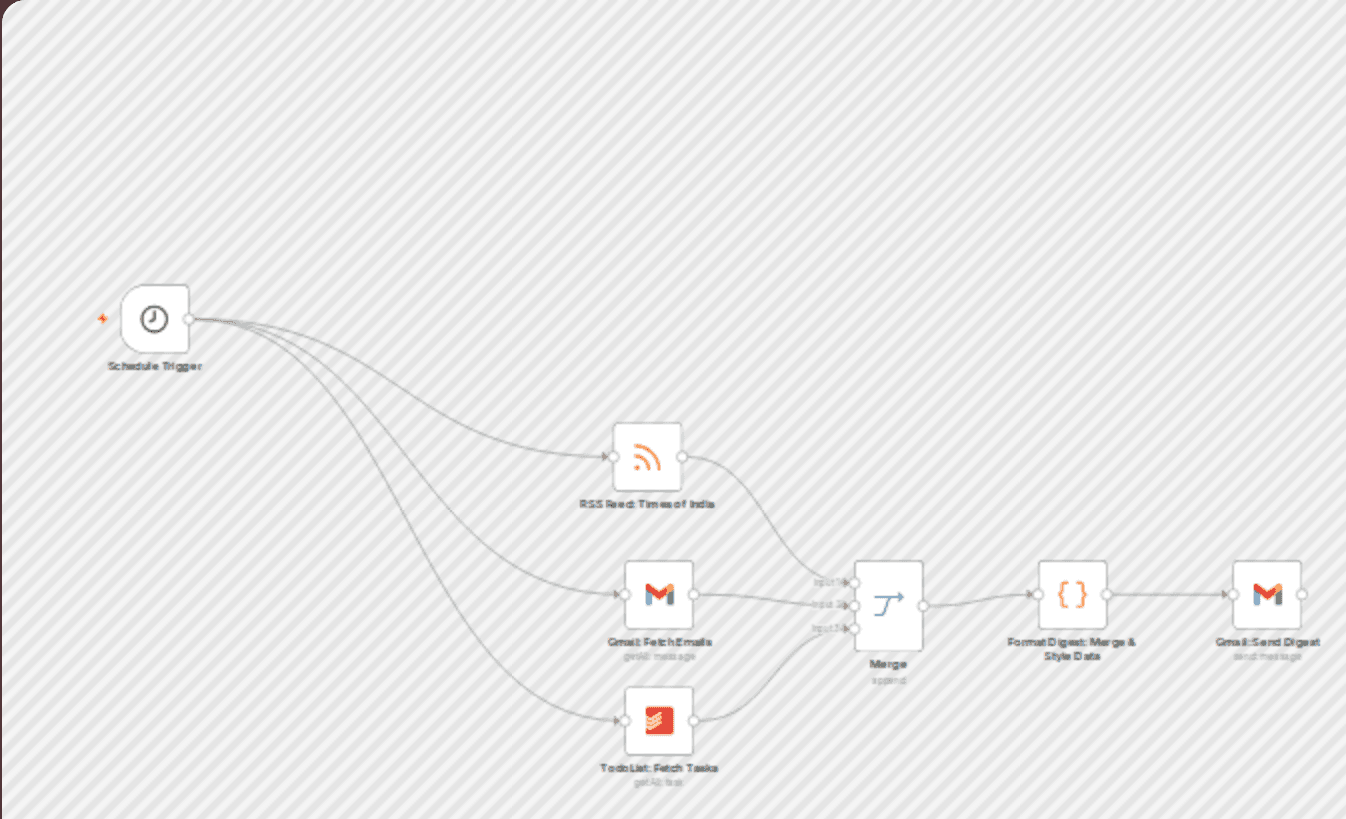The width and height of the screenshot is (1346, 819).
Task: Click the "append" subtitle under Merge
Action: click(x=888, y=680)
